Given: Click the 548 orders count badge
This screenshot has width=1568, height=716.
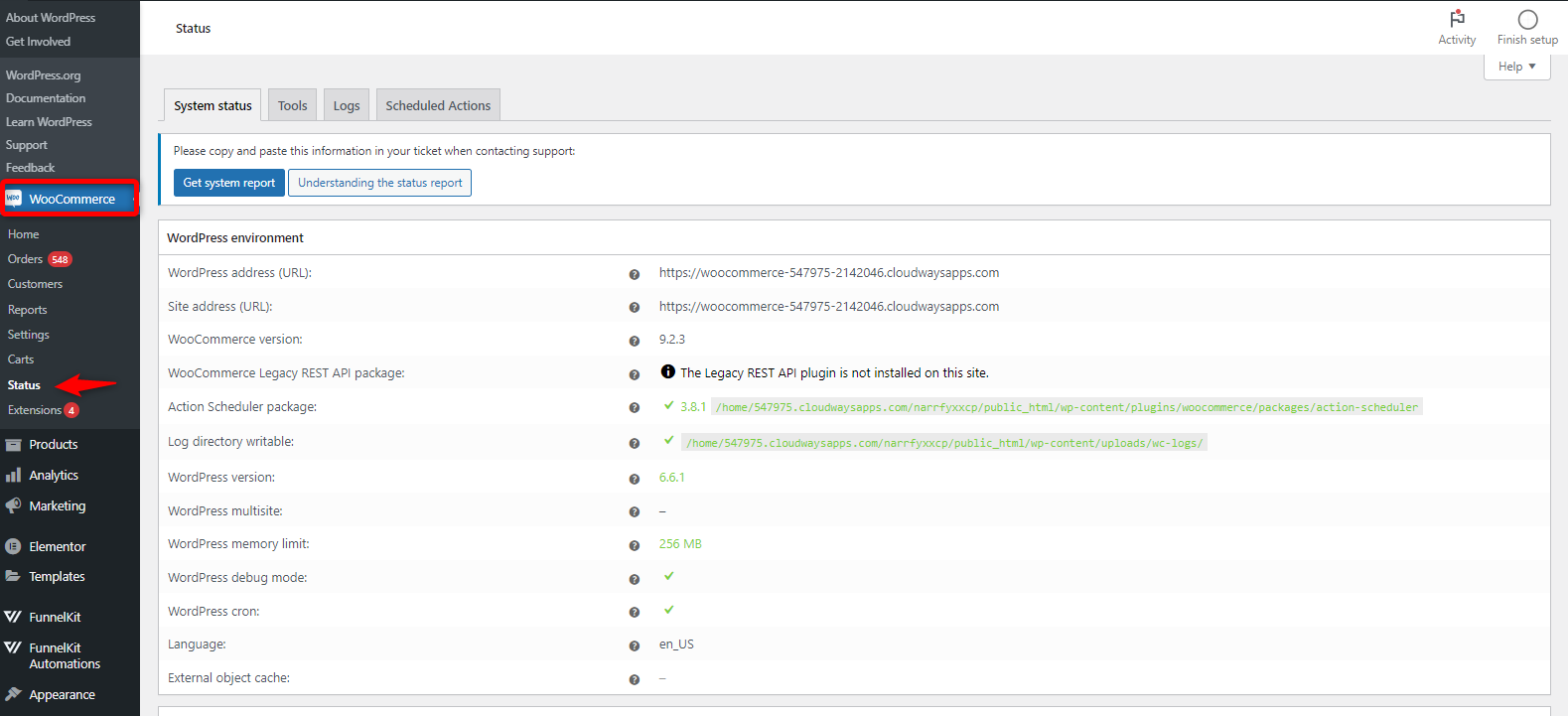Looking at the screenshot, I should click(60, 260).
